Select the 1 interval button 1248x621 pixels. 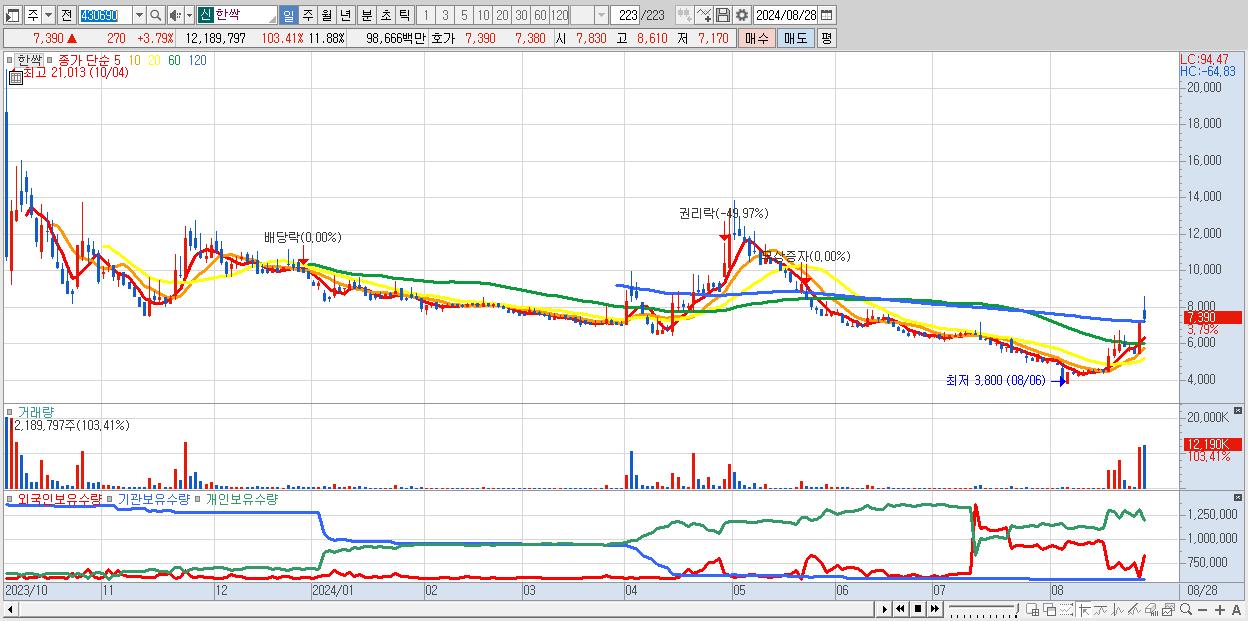click(x=427, y=15)
